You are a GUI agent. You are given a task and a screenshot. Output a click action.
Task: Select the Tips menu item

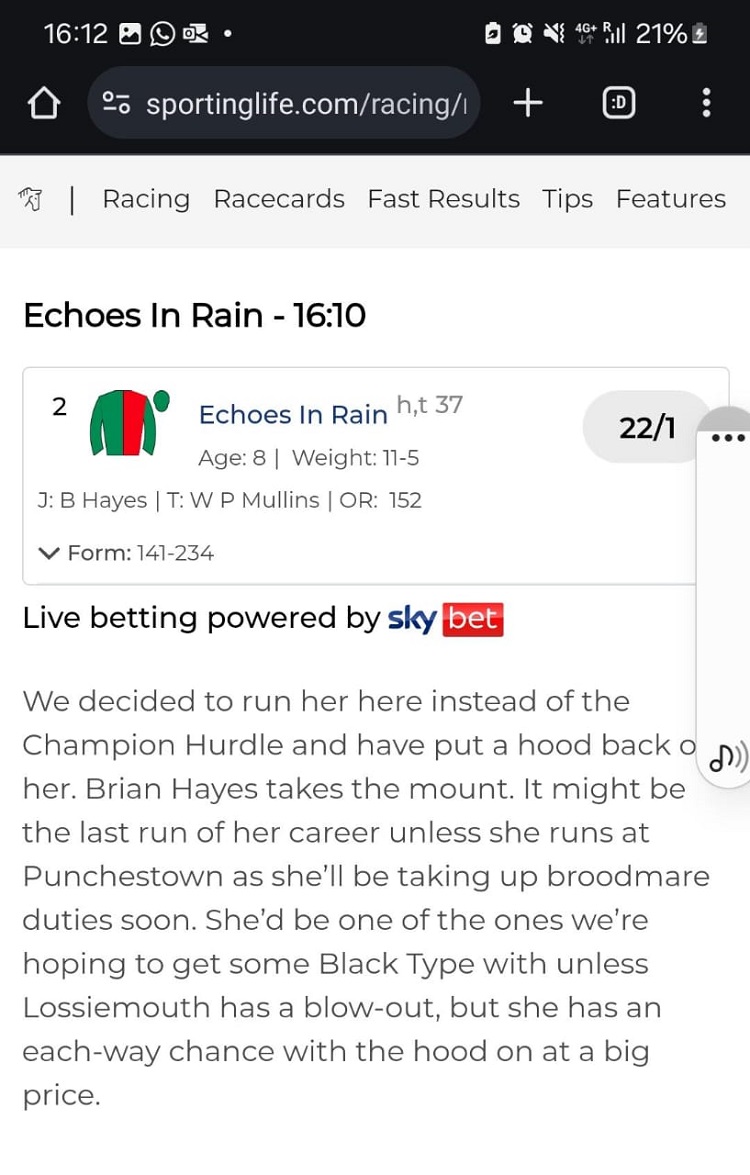[567, 199]
